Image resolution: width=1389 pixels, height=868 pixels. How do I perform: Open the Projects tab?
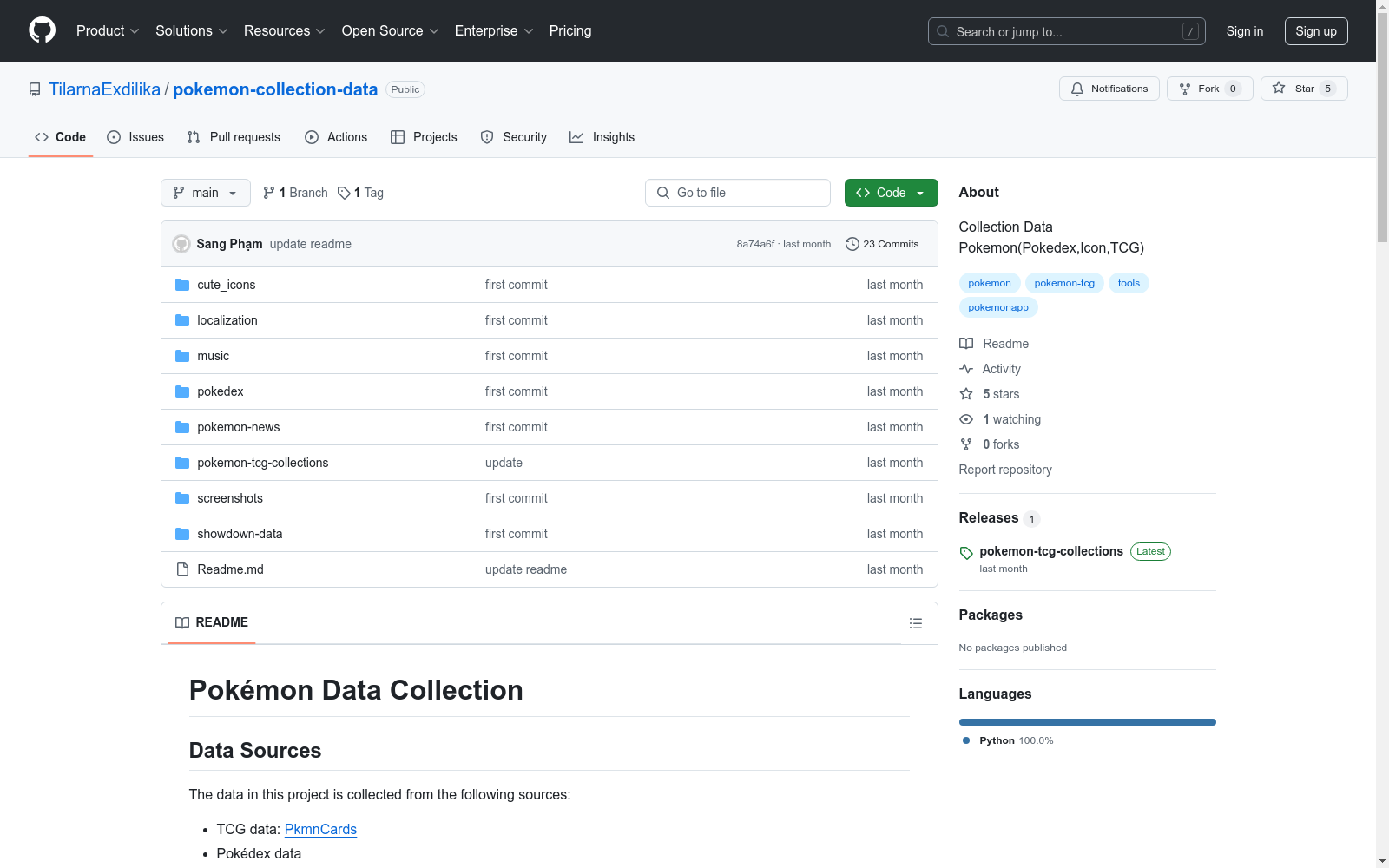[424, 137]
